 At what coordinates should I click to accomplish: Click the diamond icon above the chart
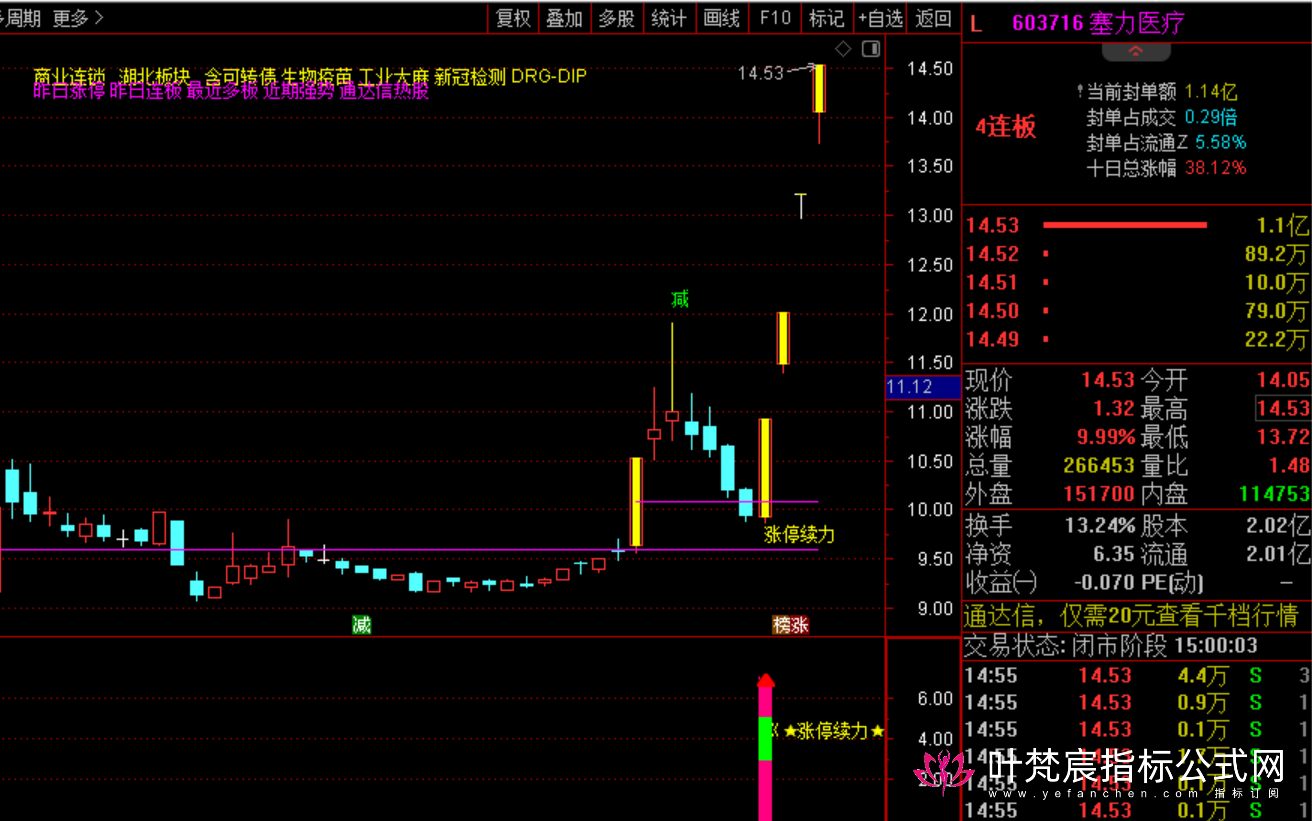pyautogui.click(x=843, y=49)
